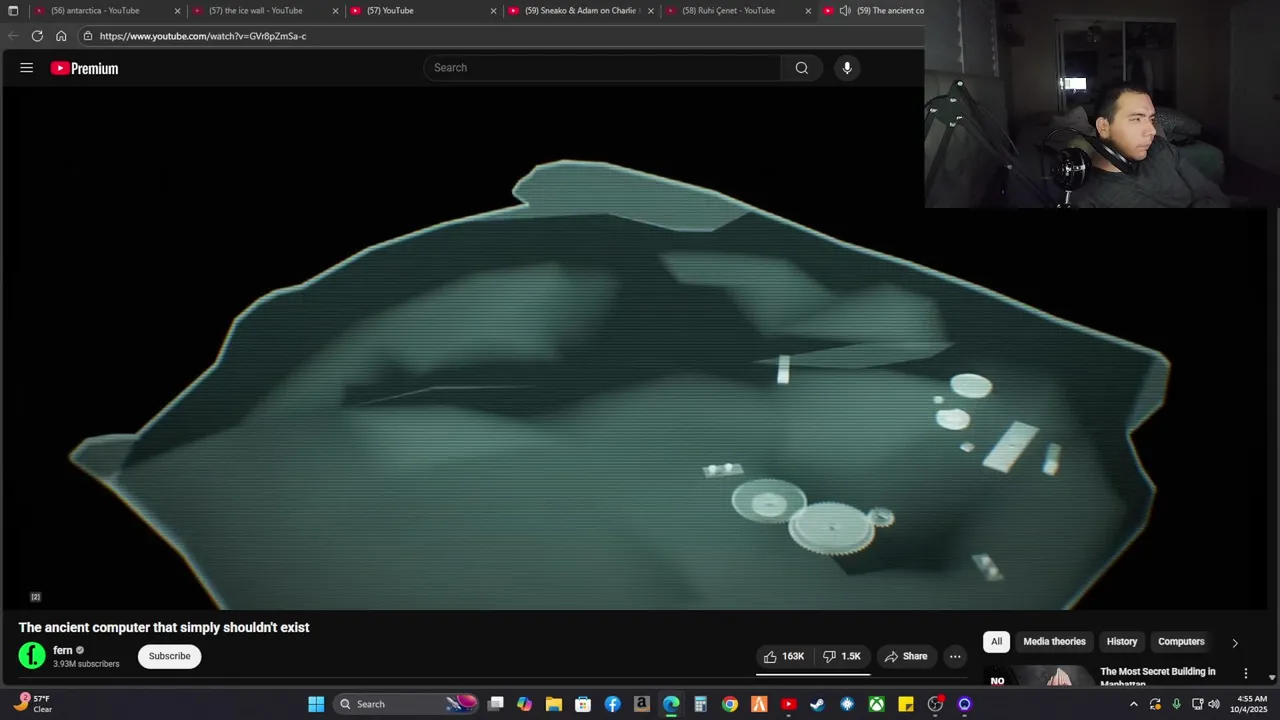This screenshot has width=1280, height=720.
Task: Open The Most Secret Building in Manhattan thumbnail
Action: [x=1038, y=677]
